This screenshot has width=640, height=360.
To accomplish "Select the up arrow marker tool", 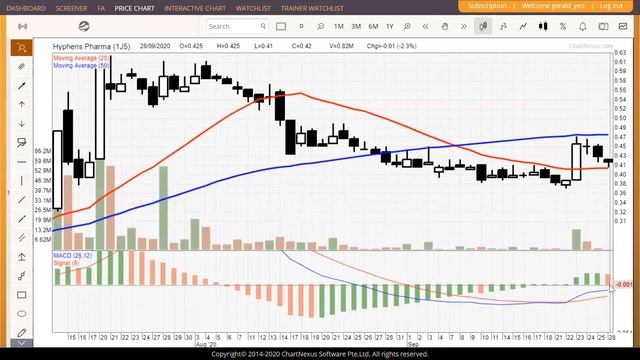I will coord(22,104).
